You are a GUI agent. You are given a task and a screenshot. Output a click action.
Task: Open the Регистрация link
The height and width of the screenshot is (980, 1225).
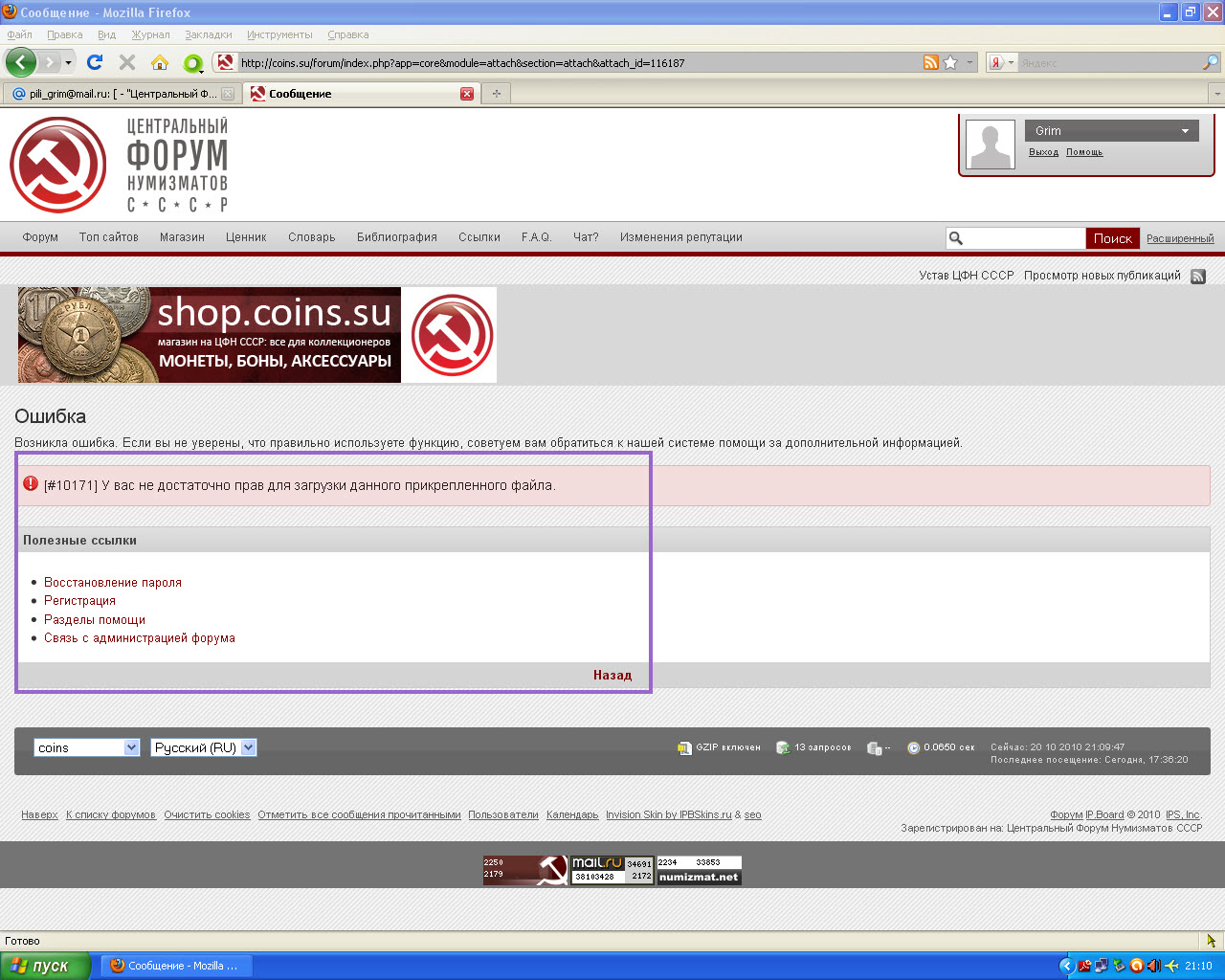(79, 600)
